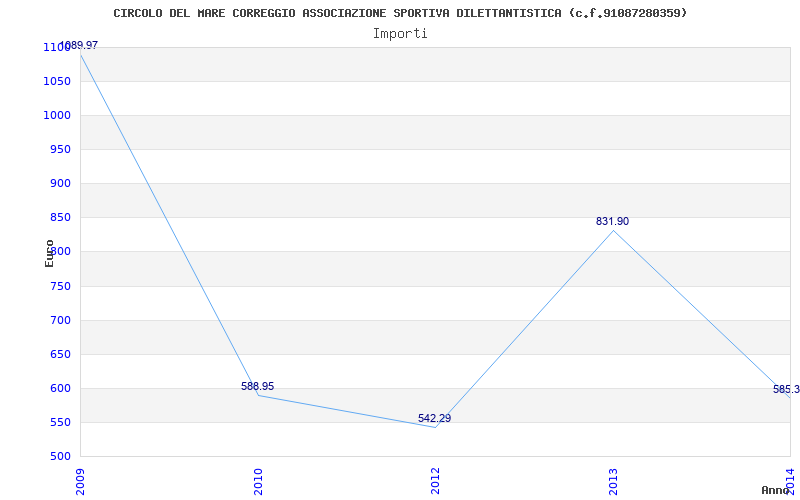This screenshot has height=500, width=800.
Task: Click the 2009 x-axis year label
Action: pyautogui.click(x=80, y=481)
